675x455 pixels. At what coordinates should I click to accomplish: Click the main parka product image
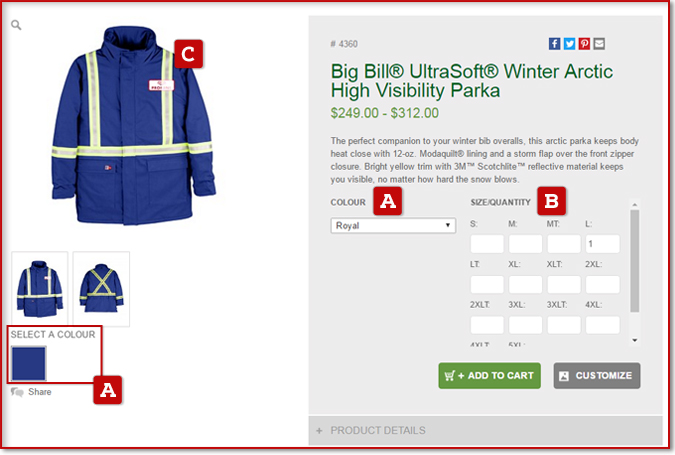133,126
